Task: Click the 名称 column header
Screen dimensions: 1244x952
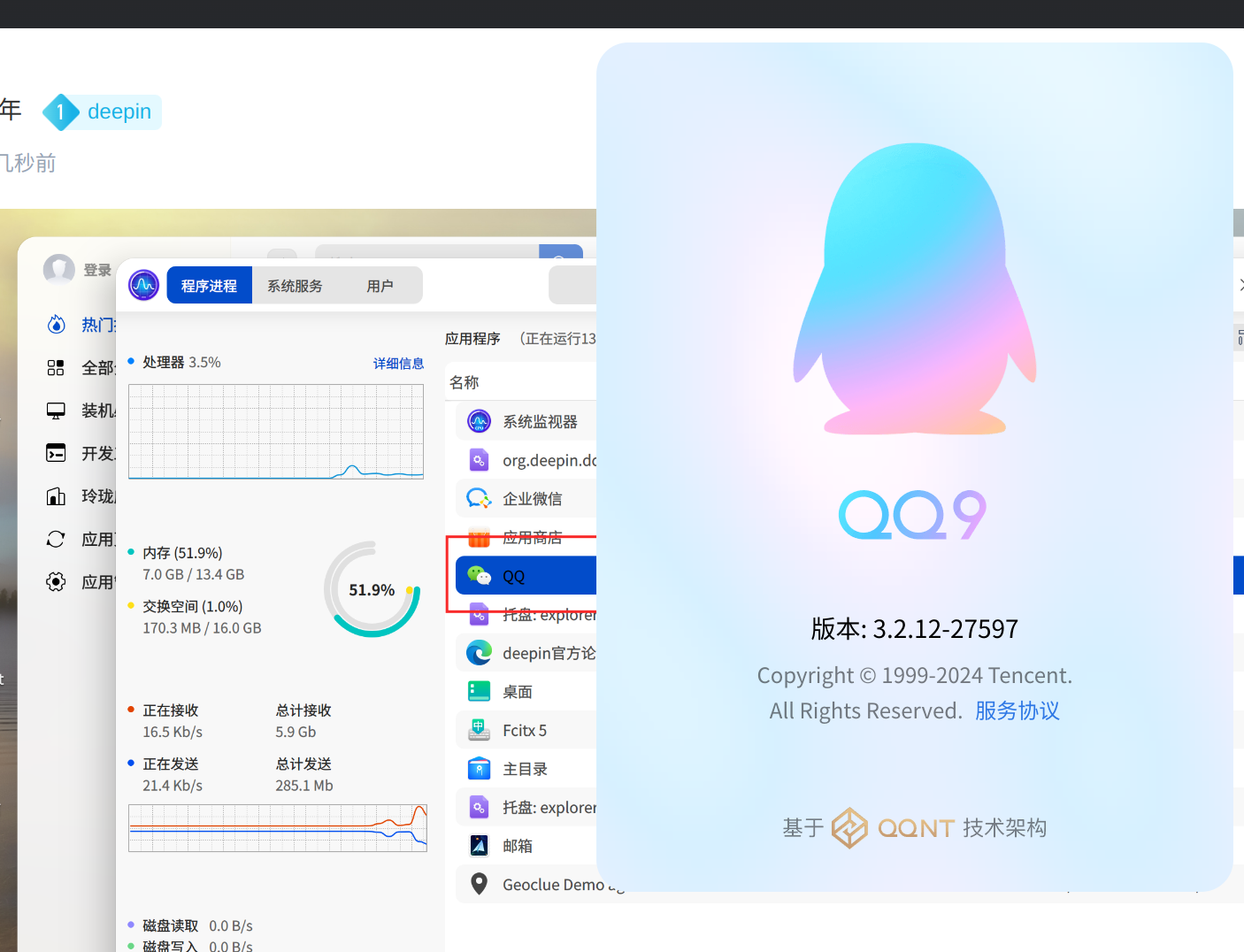Action: pyautogui.click(x=465, y=382)
